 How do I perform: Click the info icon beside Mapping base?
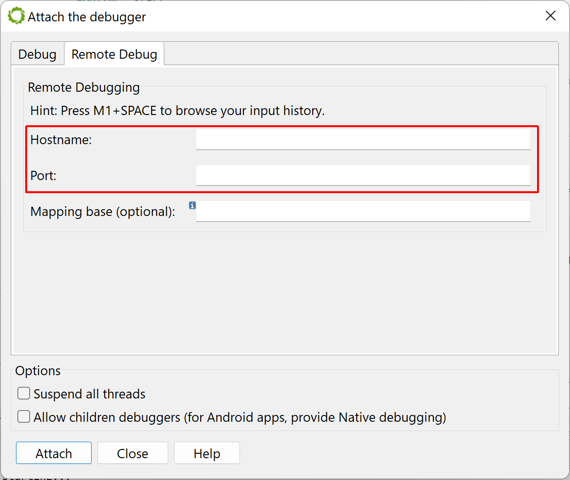(x=192, y=205)
